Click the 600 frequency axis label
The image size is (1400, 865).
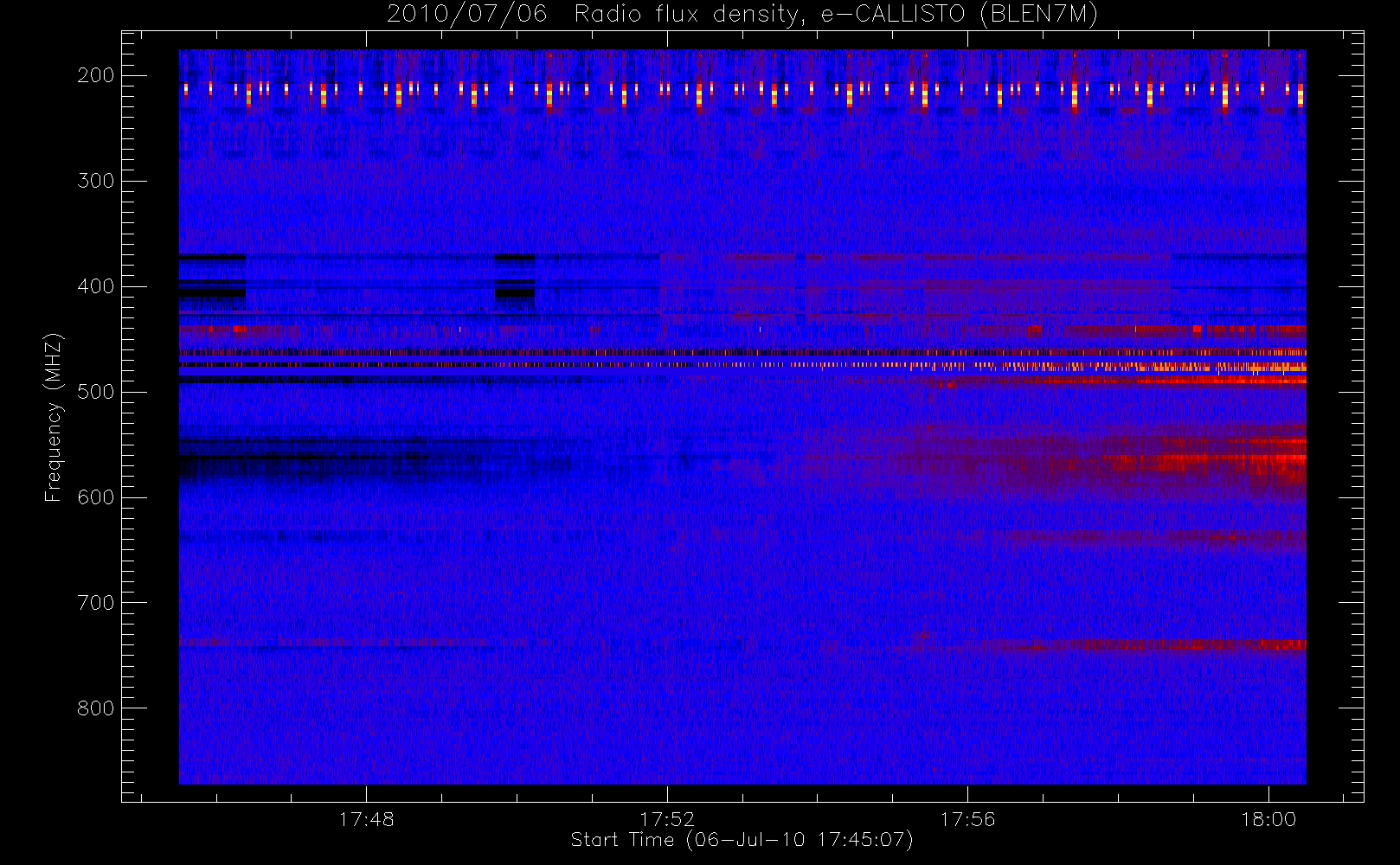point(96,497)
